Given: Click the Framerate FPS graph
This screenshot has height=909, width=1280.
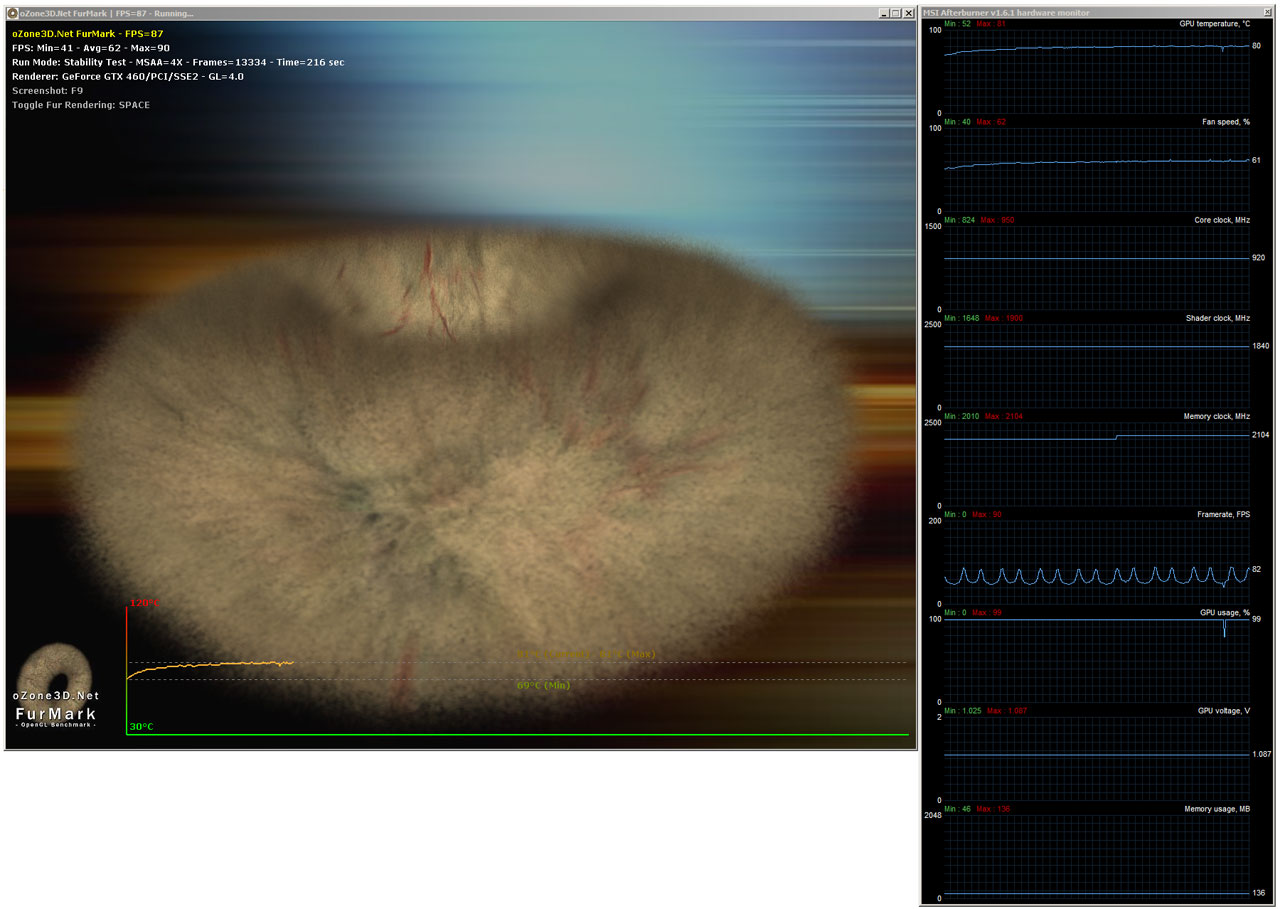Looking at the screenshot, I should 1095,561.
